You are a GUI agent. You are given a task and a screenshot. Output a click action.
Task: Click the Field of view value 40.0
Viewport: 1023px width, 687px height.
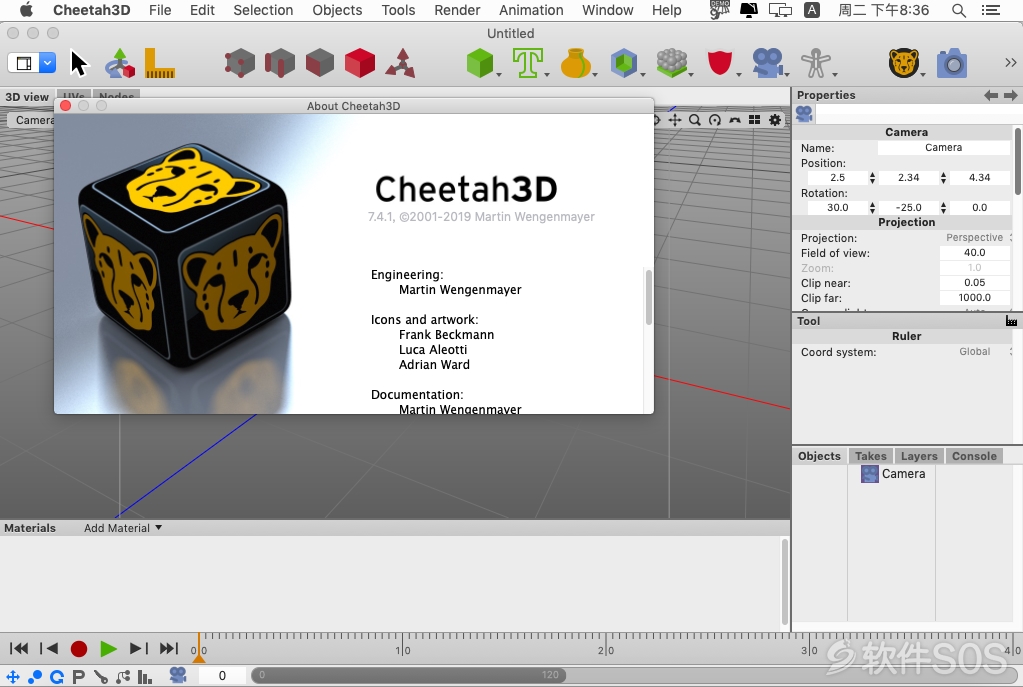click(975, 252)
